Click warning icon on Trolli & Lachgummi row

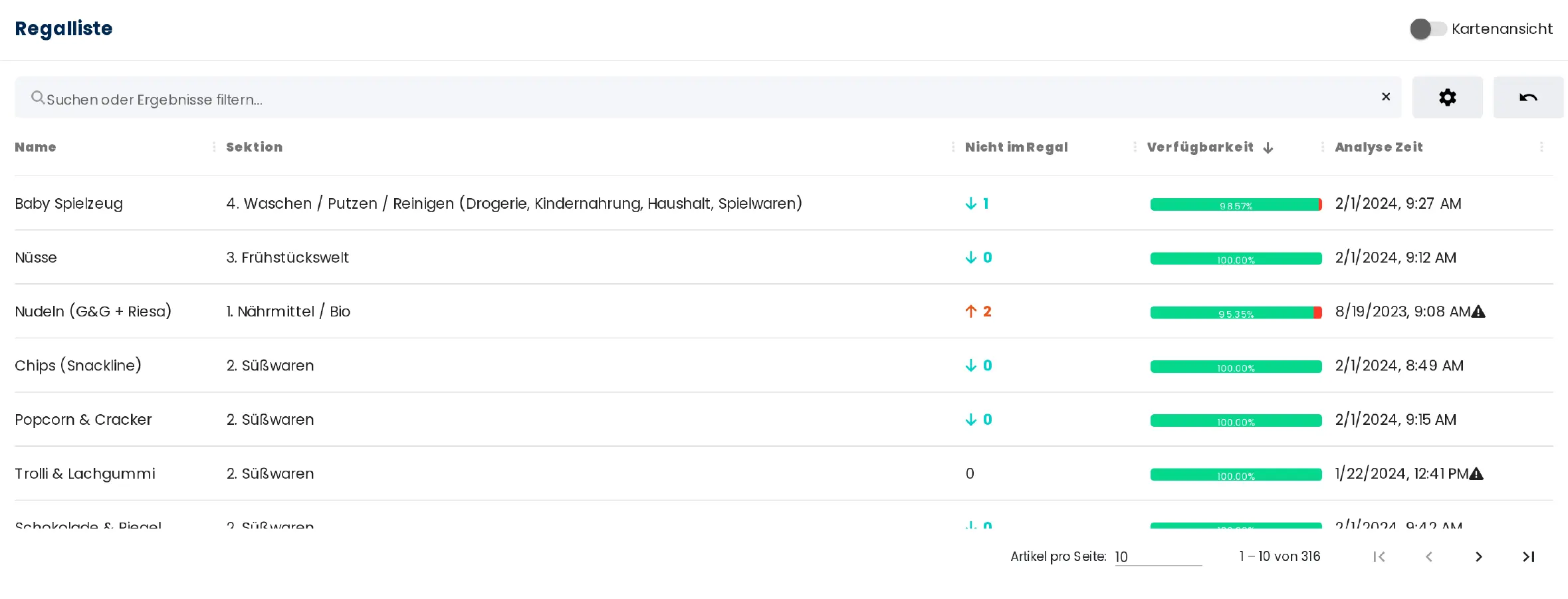tap(1476, 474)
